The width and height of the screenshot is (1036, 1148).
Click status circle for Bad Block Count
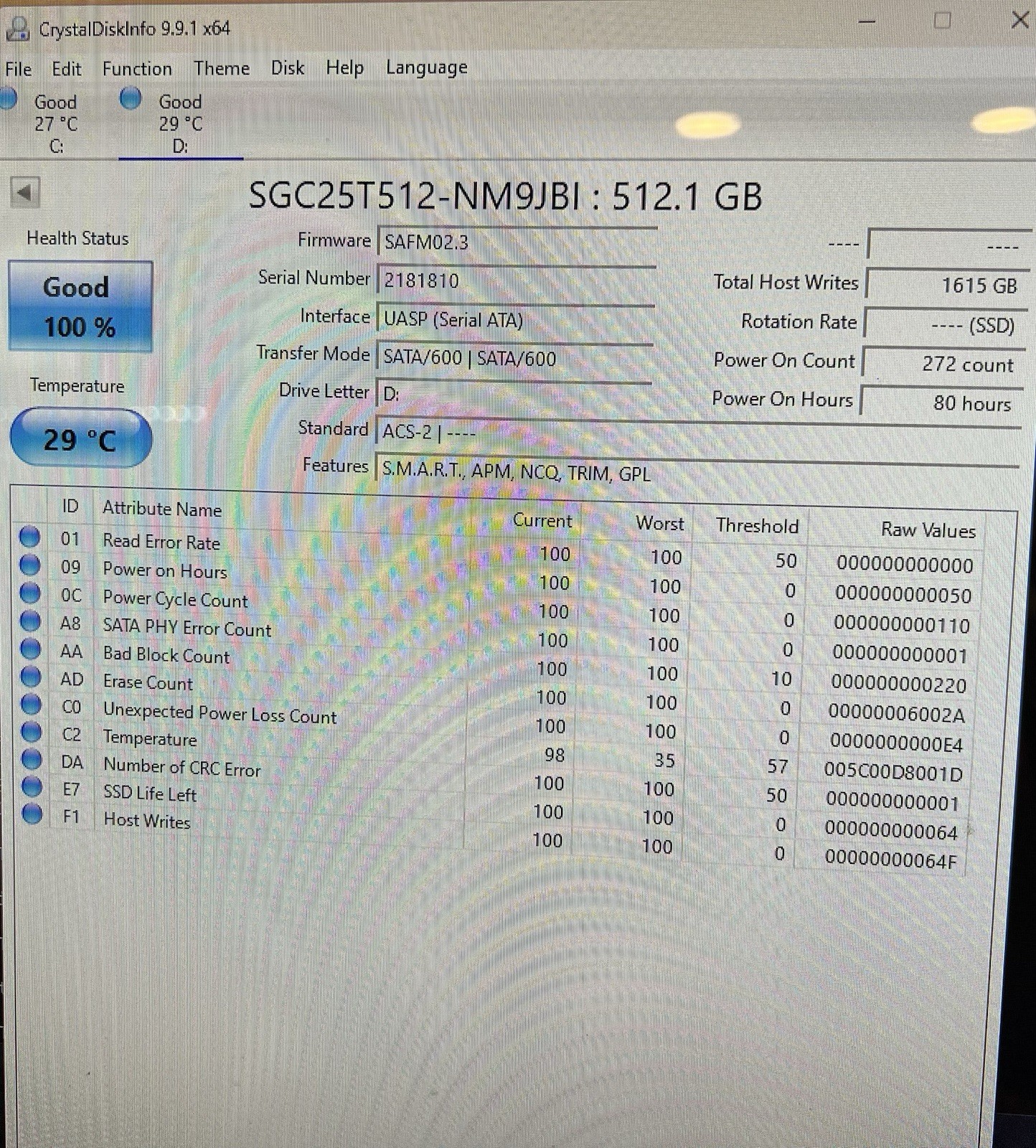click(x=30, y=649)
